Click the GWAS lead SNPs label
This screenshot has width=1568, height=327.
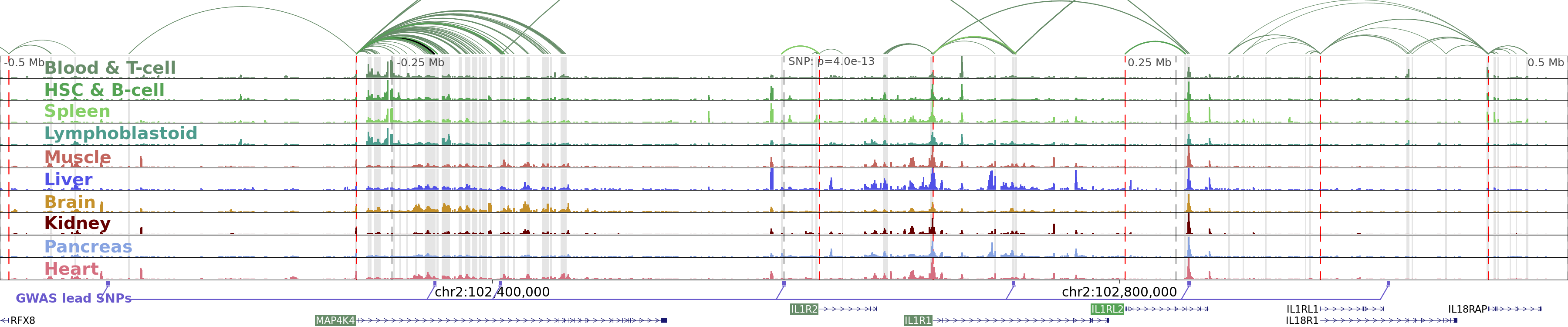pyautogui.click(x=74, y=298)
